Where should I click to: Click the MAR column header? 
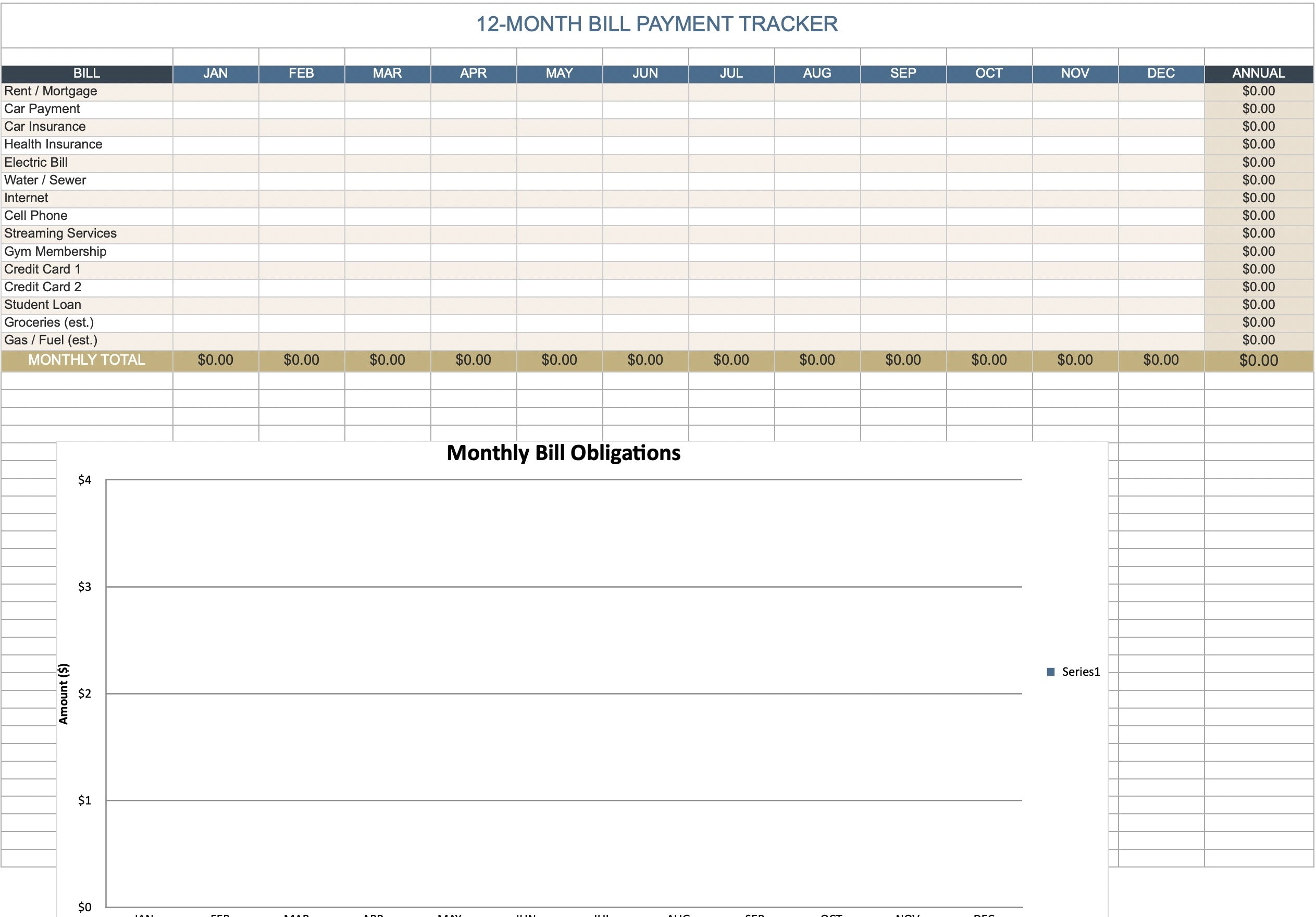tap(388, 73)
